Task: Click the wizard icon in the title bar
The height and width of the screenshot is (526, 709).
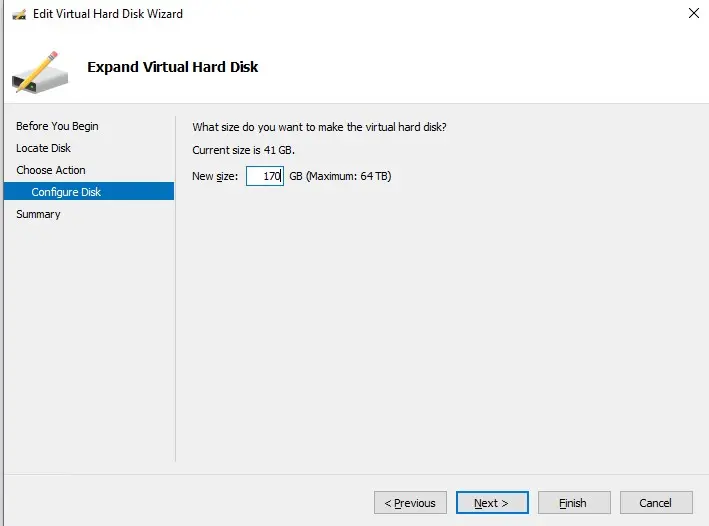Action: pyautogui.click(x=18, y=14)
